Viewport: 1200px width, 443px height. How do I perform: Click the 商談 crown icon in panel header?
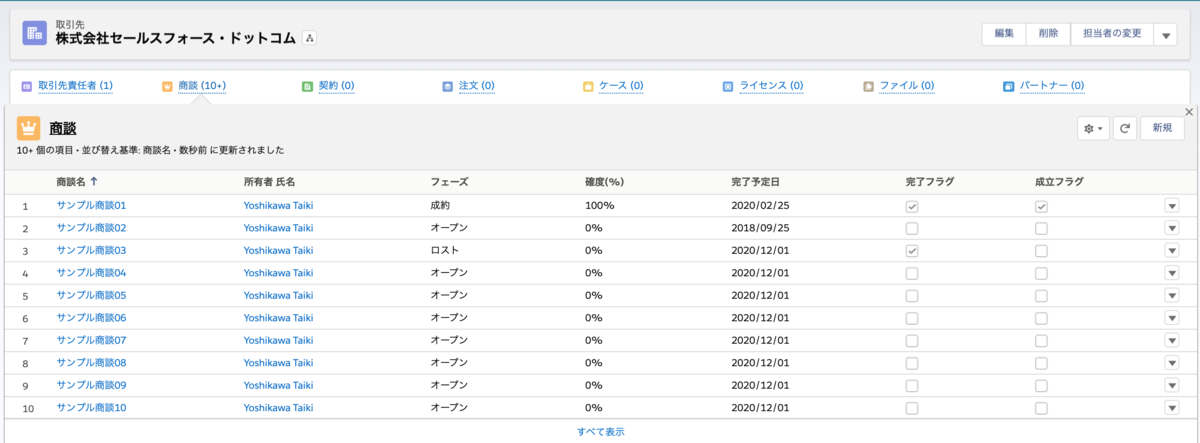[29, 128]
